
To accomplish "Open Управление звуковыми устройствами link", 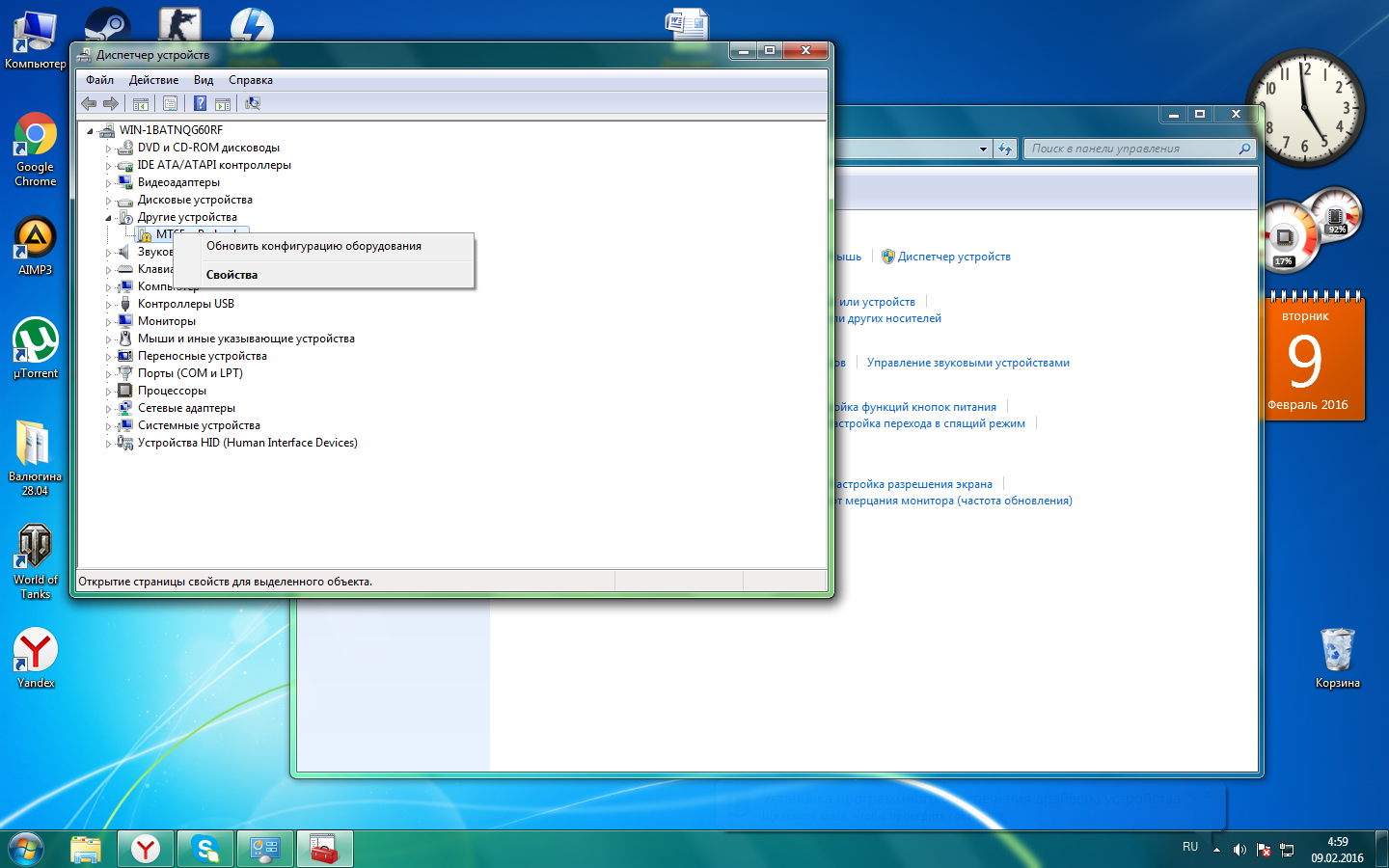I will coord(967,363).
